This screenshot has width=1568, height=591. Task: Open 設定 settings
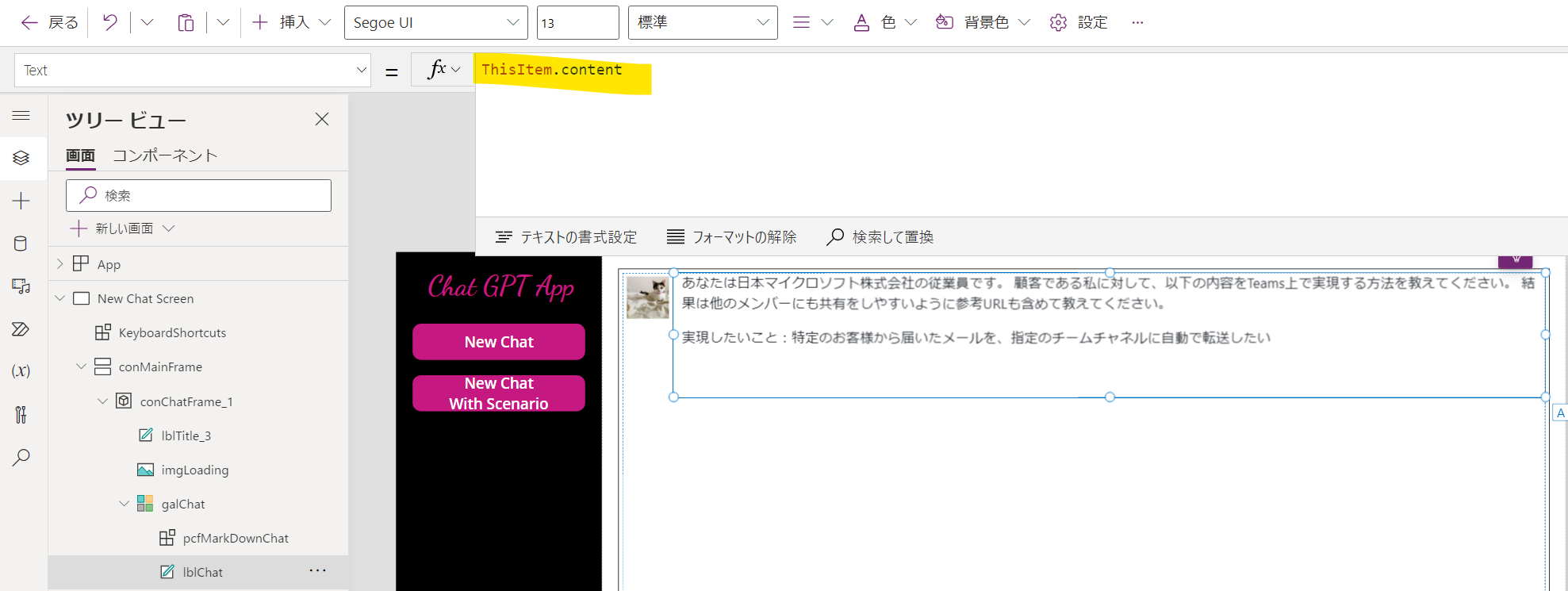pos(1078,22)
